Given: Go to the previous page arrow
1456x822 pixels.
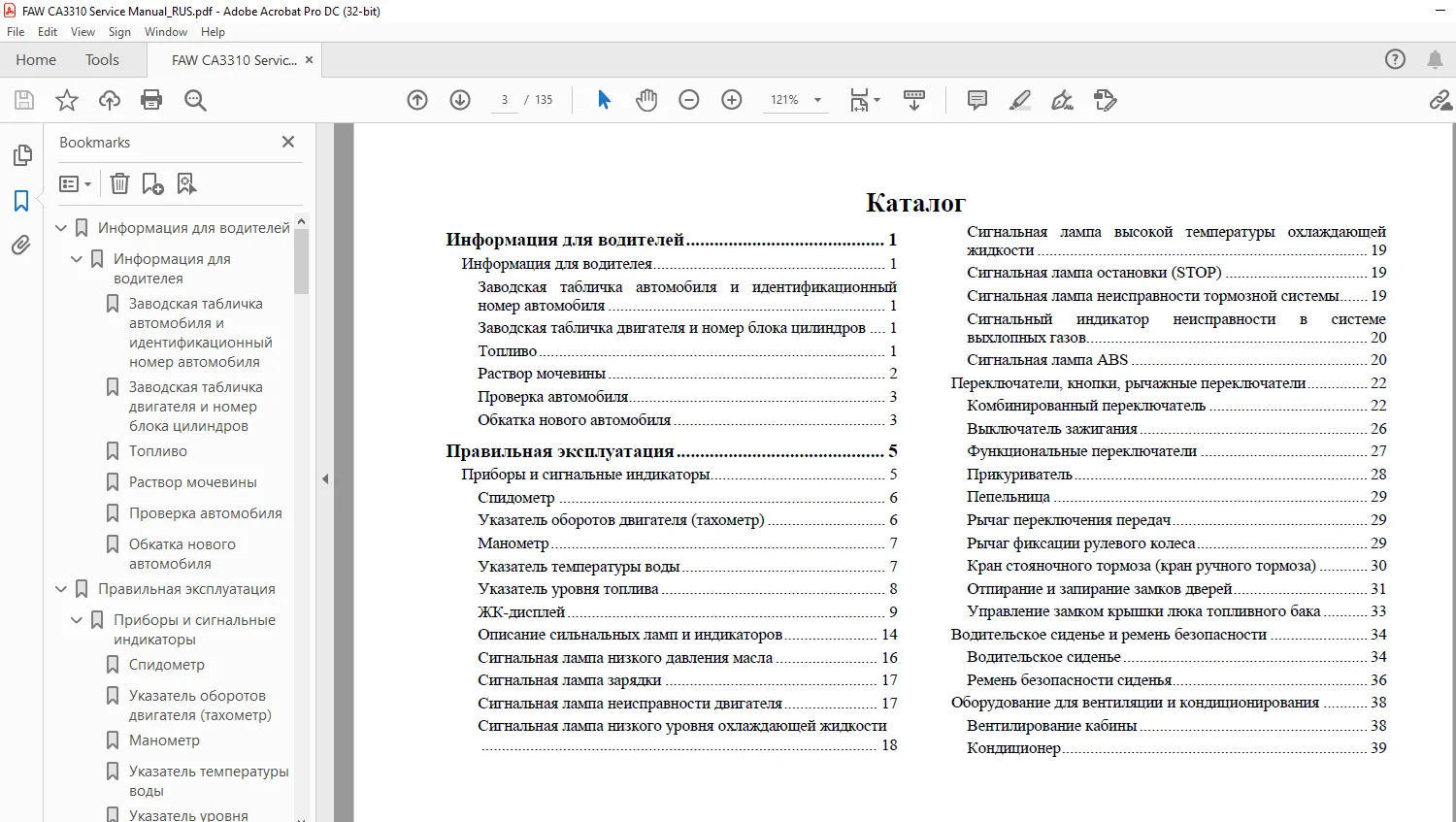Looking at the screenshot, I should 417,100.
